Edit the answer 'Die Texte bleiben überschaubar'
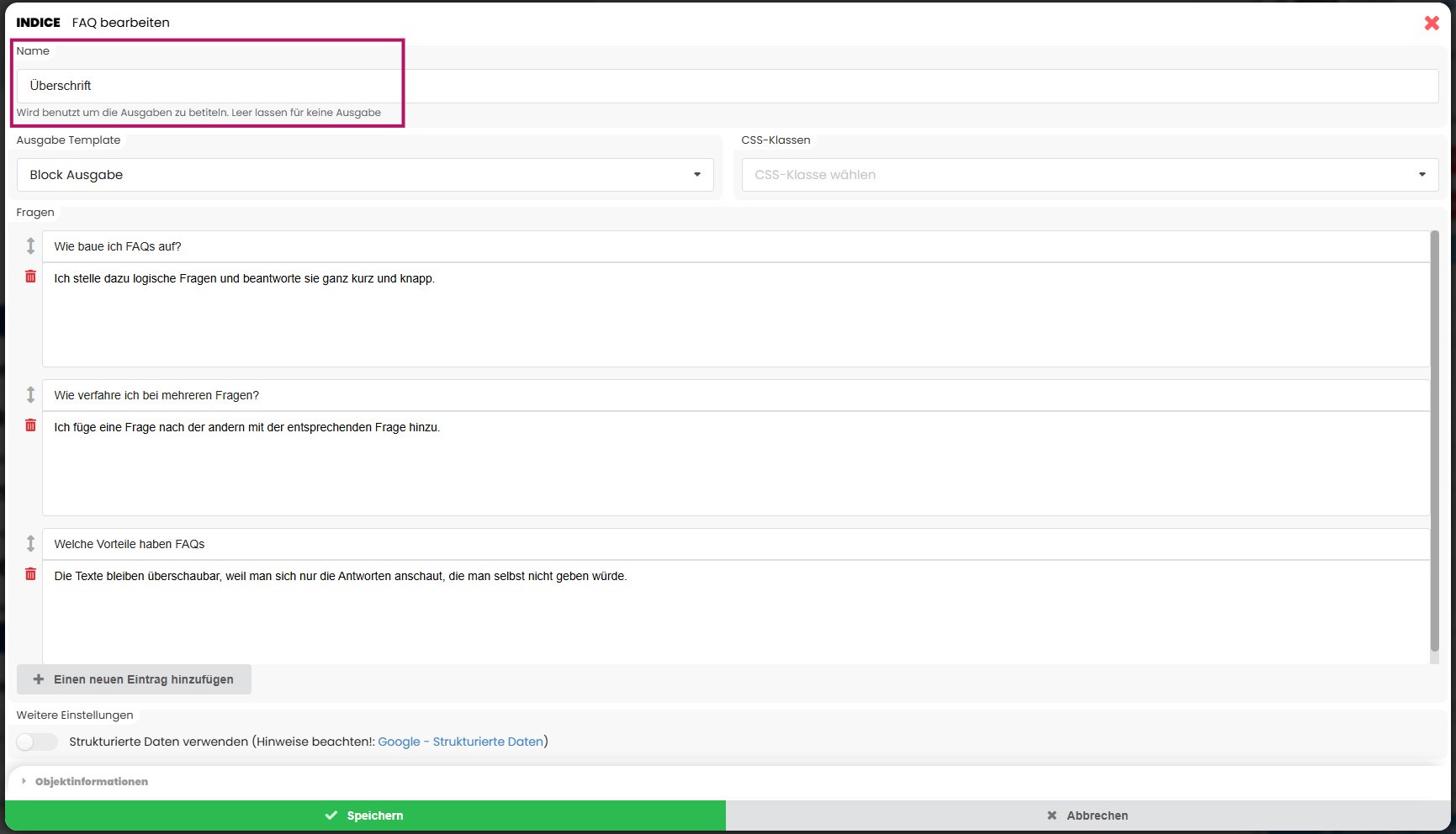 click(x=735, y=610)
